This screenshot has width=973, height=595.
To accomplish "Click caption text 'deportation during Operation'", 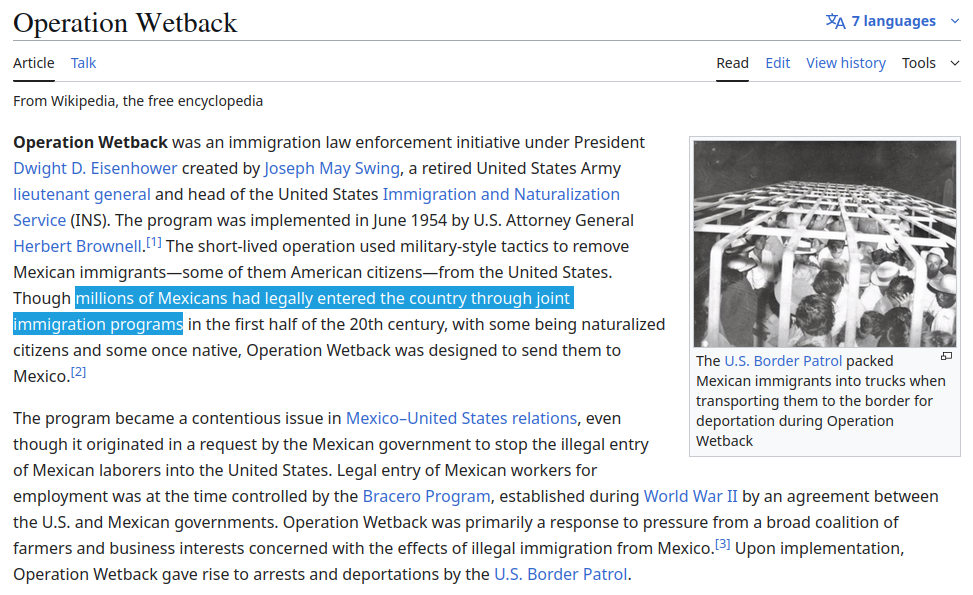I will coord(795,421).
